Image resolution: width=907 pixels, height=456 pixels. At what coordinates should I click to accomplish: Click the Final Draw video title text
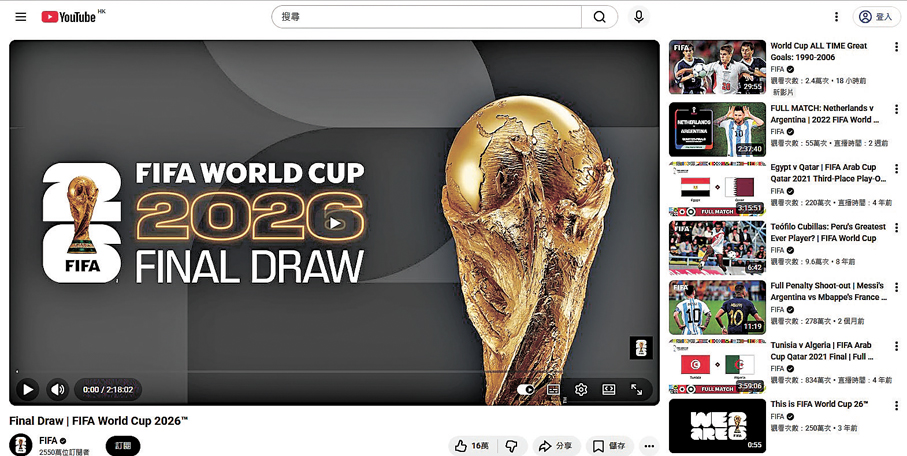click(x=99, y=421)
